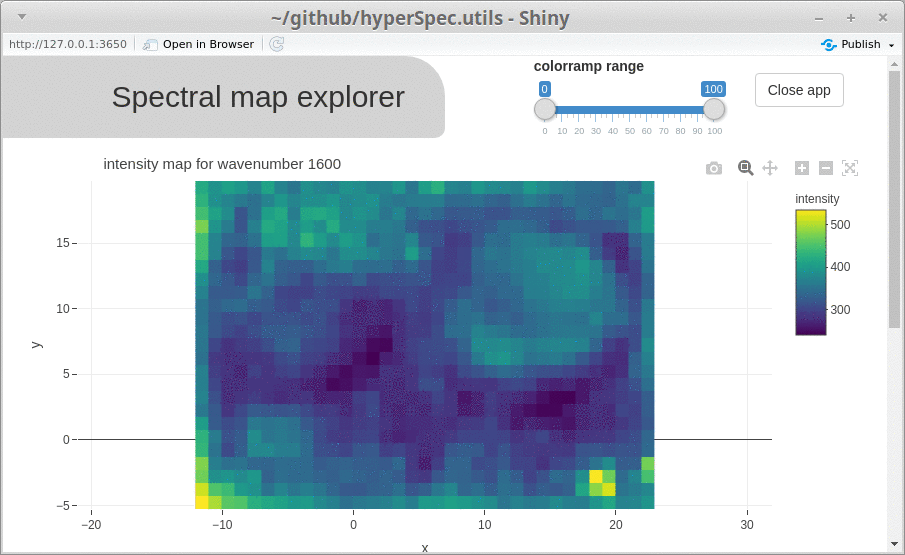Download plot as PNG camera icon
This screenshot has width=905, height=555.
[x=714, y=168]
